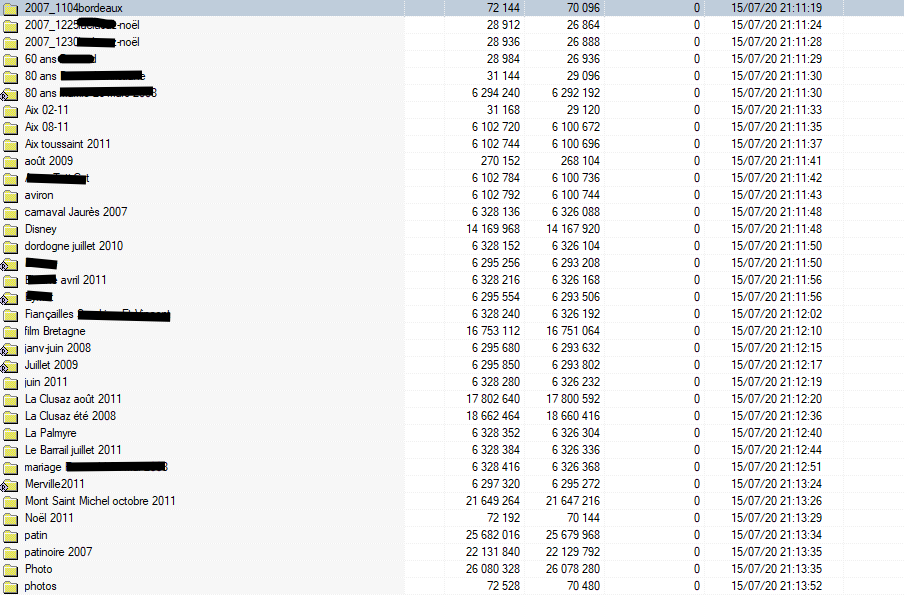The width and height of the screenshot is (904, 595).
Task: Click the shortcut folder icon beside Juillet 2009
Action: point(11,365)
